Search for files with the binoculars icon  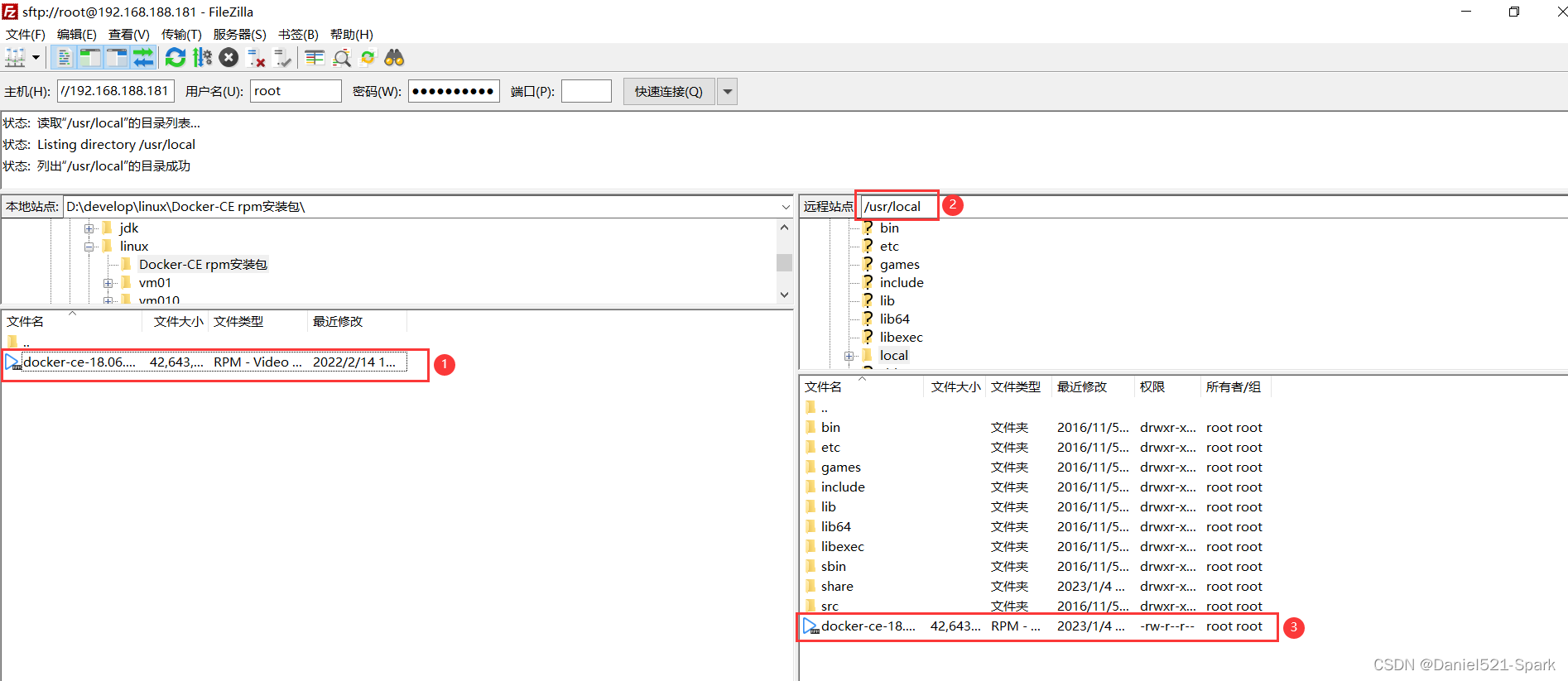[x=394, y=58]
